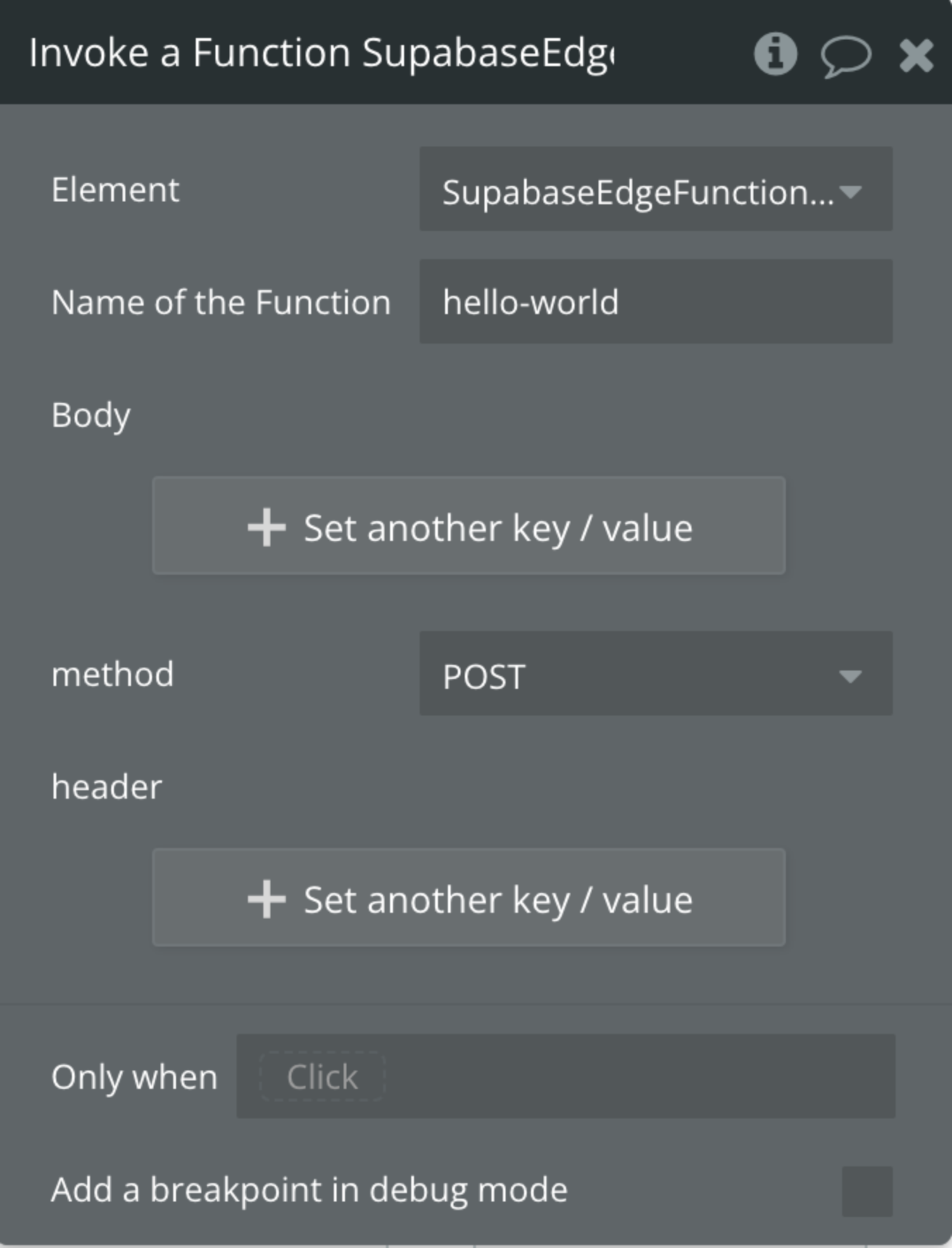952x1248 pixels.
Task: Click the info icon in the title bar
Action: [775, 54]
